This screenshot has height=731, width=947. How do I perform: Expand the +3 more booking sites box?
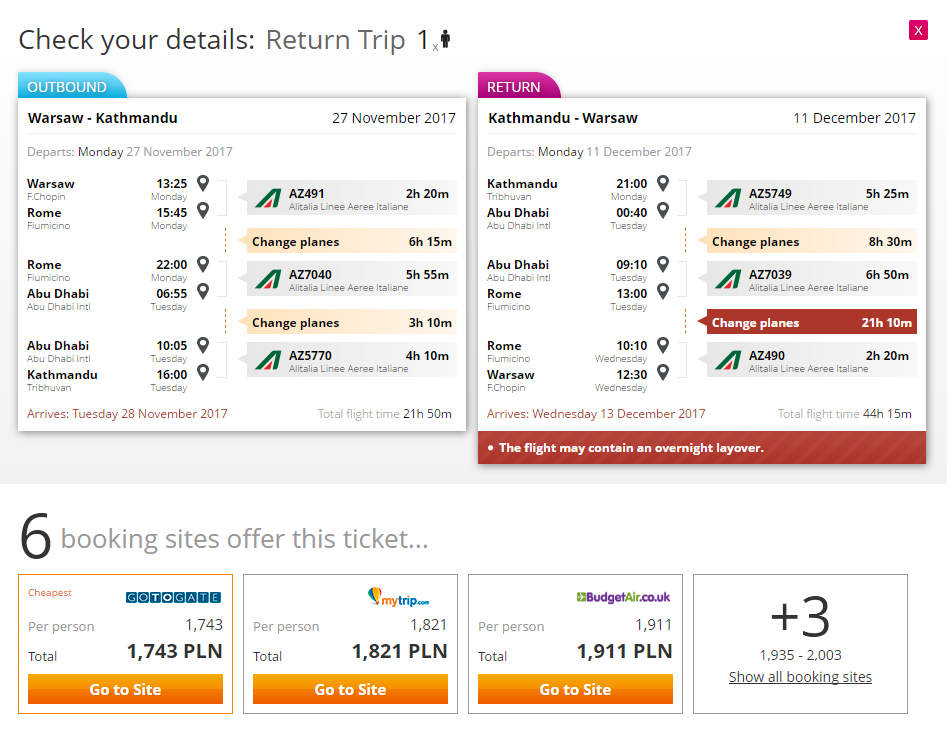[x=800, y=644]
